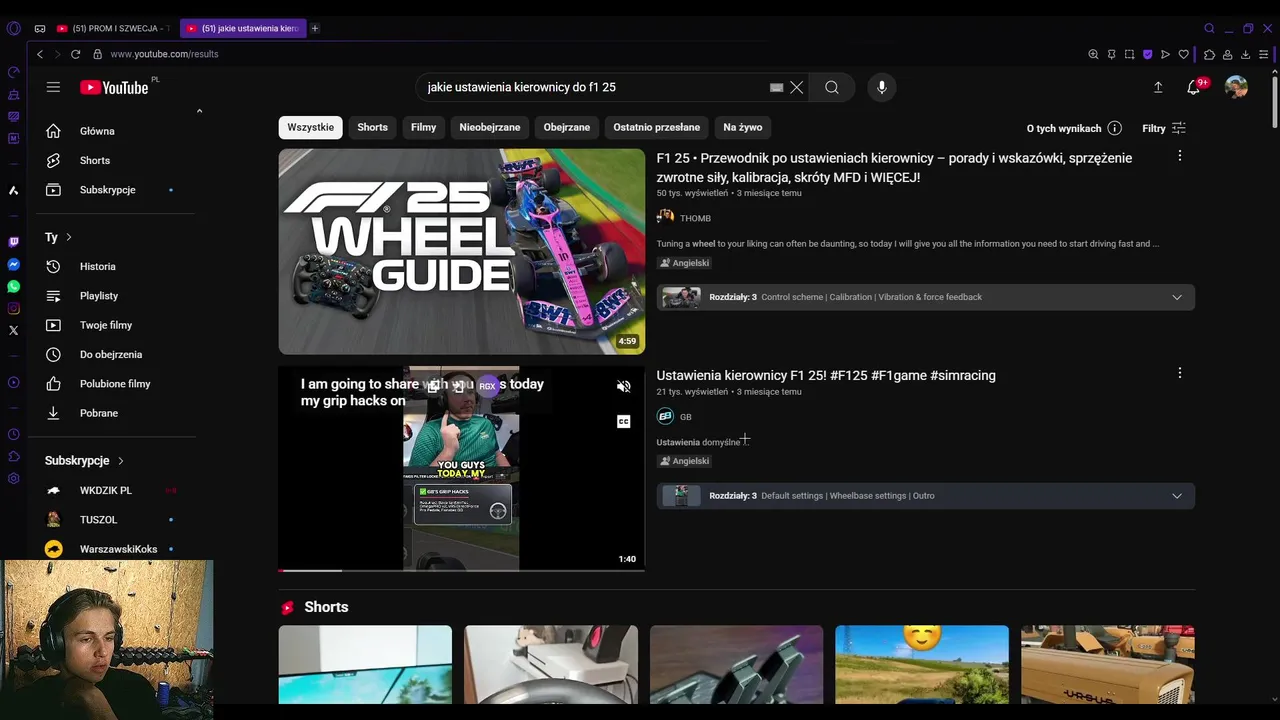Open the Opera ad blocker shield icon
Viewport: 1280px width, 720px height.
tap(1147, 54)
